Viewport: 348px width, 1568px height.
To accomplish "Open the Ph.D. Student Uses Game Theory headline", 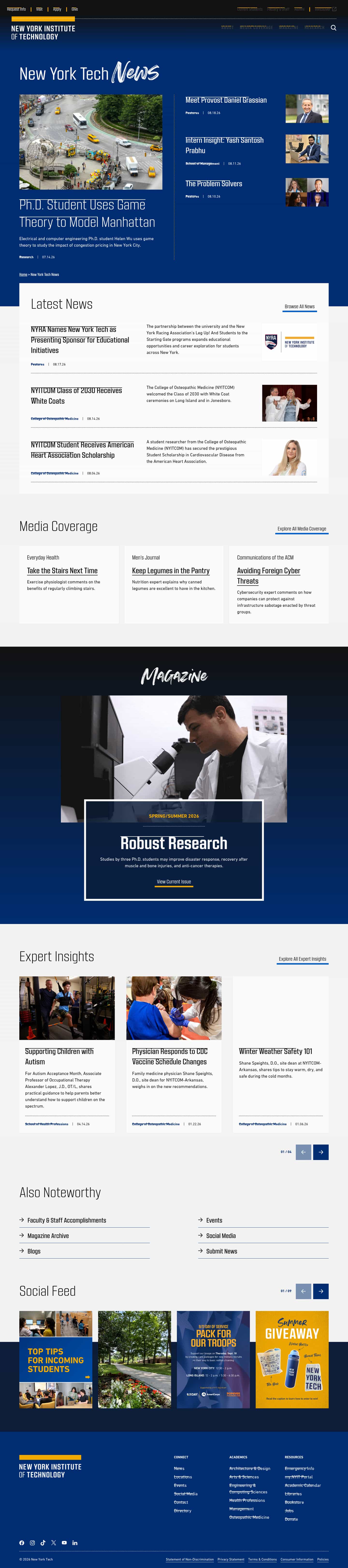I will [87, 213].
